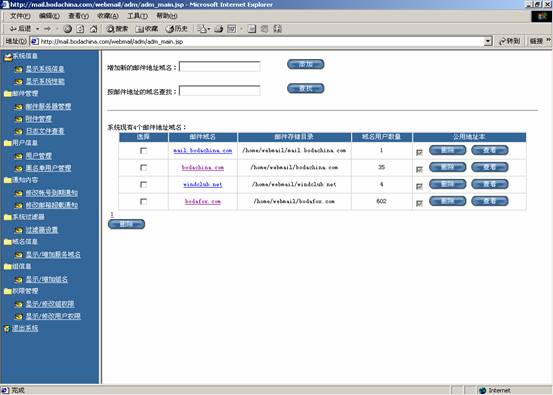Open the bodachina.com domain link
The image size is (553, 395).
(x=203, y=168)
